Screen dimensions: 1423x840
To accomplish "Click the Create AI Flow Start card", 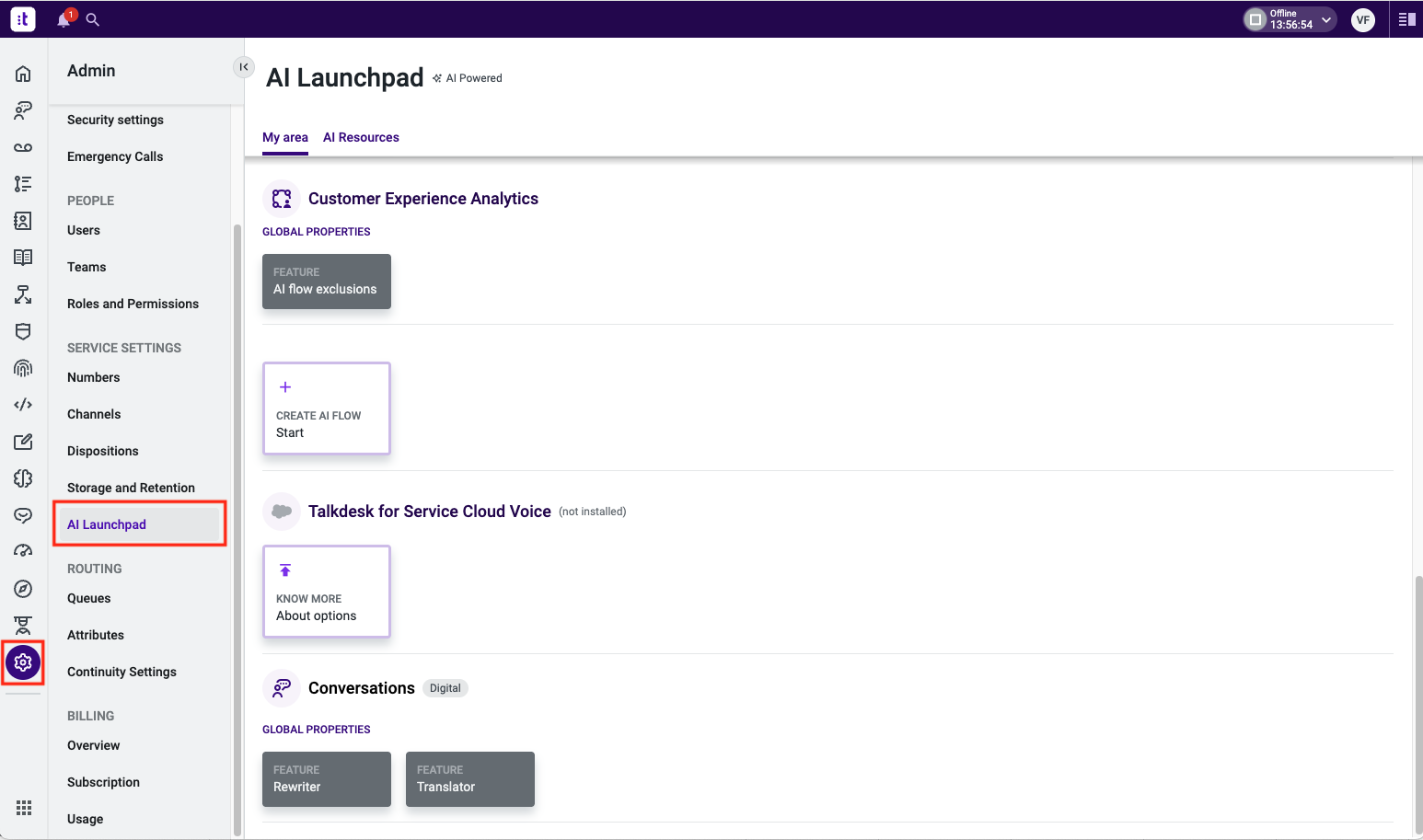I will pyautogui.click(x=327, y=408).
